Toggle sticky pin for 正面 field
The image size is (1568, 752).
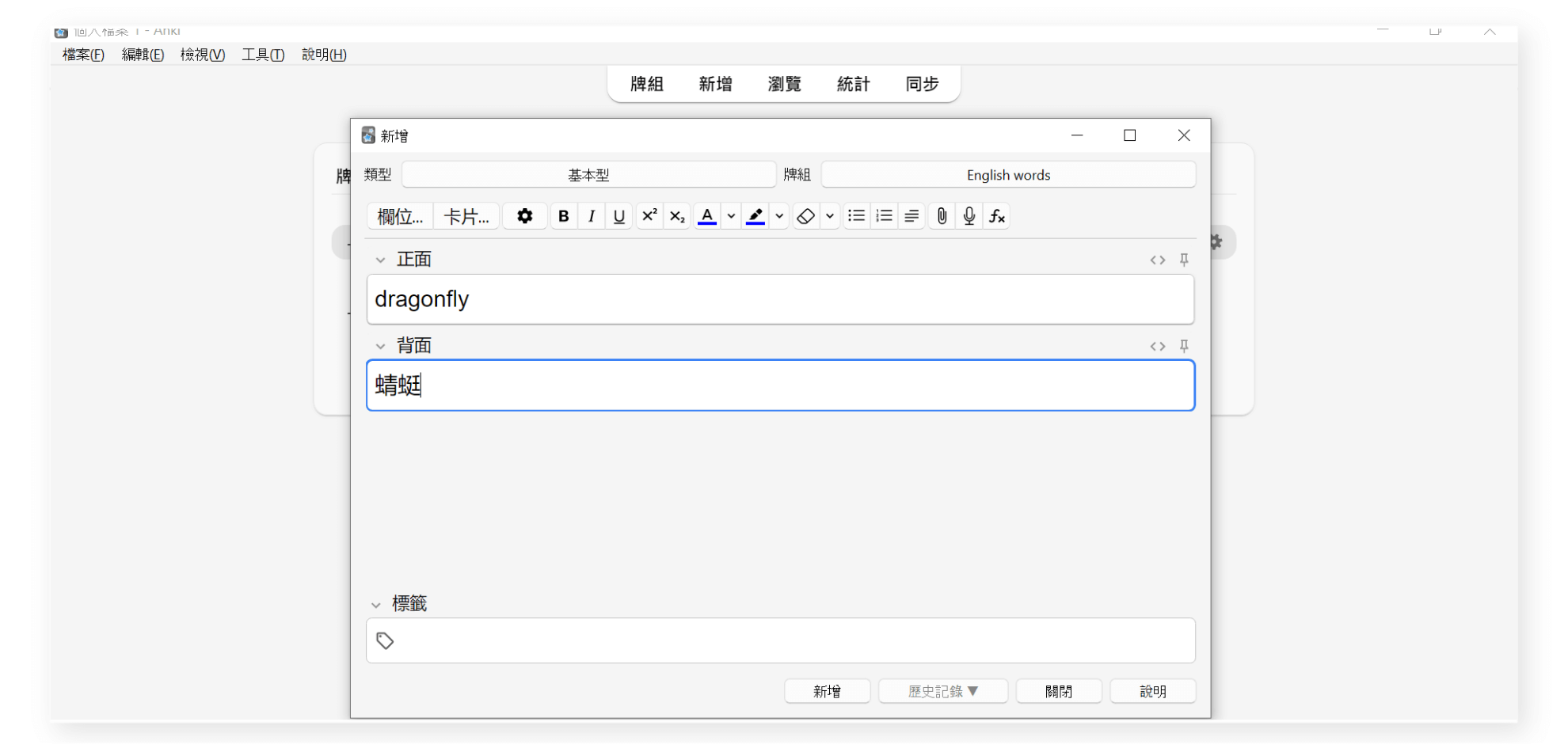pyautogui.click(x=1184, y=260)
